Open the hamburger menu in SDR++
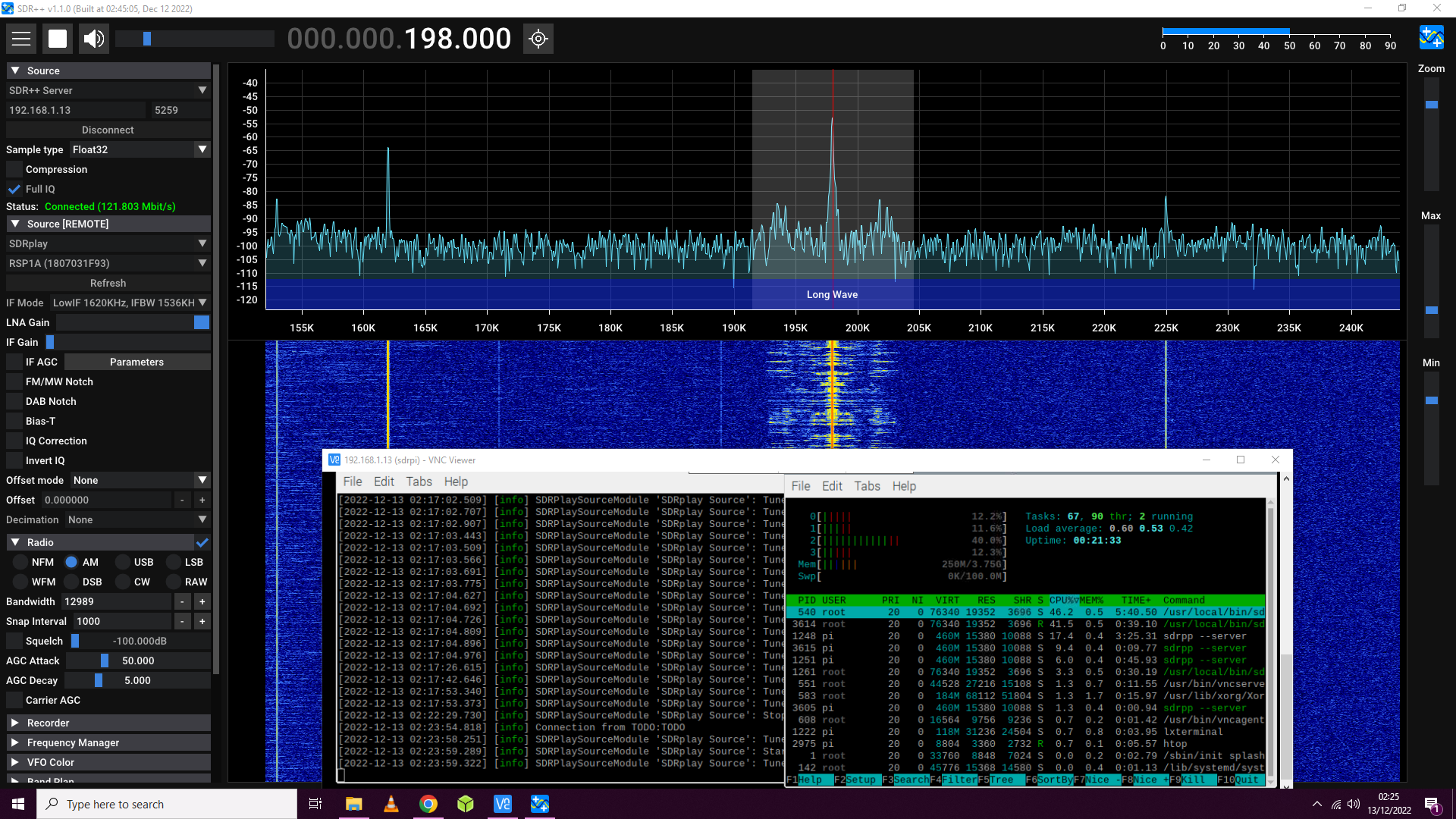This screenshot has width=1456, height=819. [21, 39]
